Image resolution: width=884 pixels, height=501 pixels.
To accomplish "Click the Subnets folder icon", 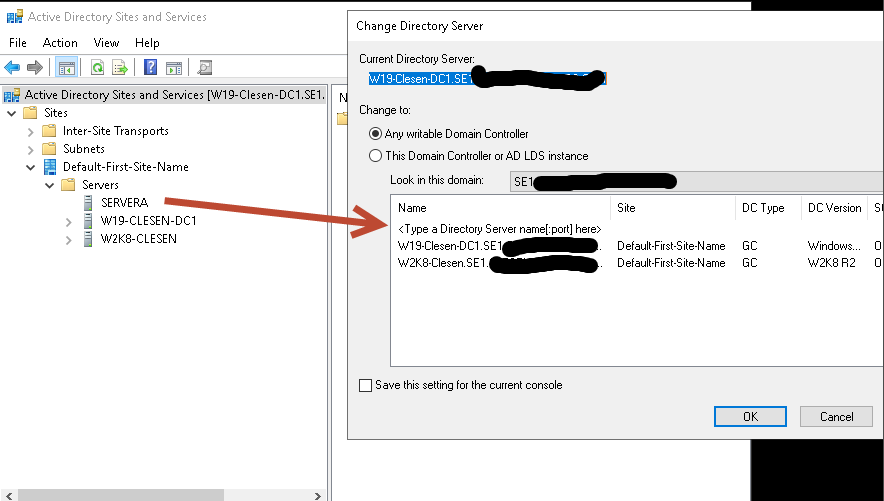I will tap(49, 149).
